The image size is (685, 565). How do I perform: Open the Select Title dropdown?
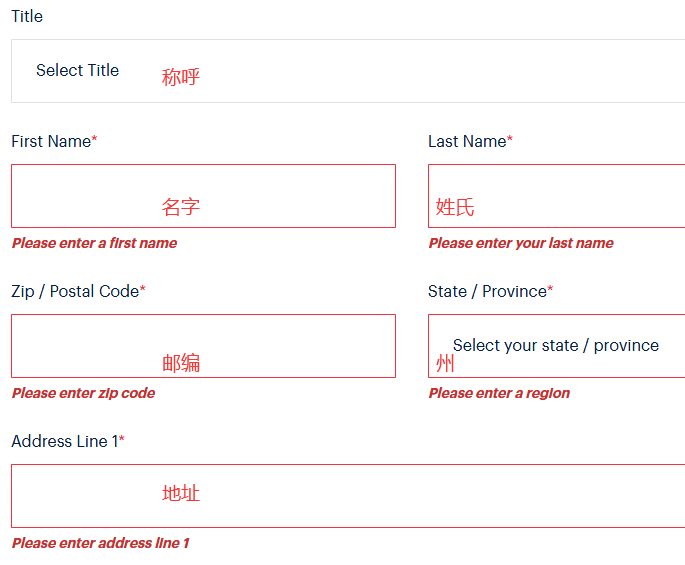(x=348, y=71)
